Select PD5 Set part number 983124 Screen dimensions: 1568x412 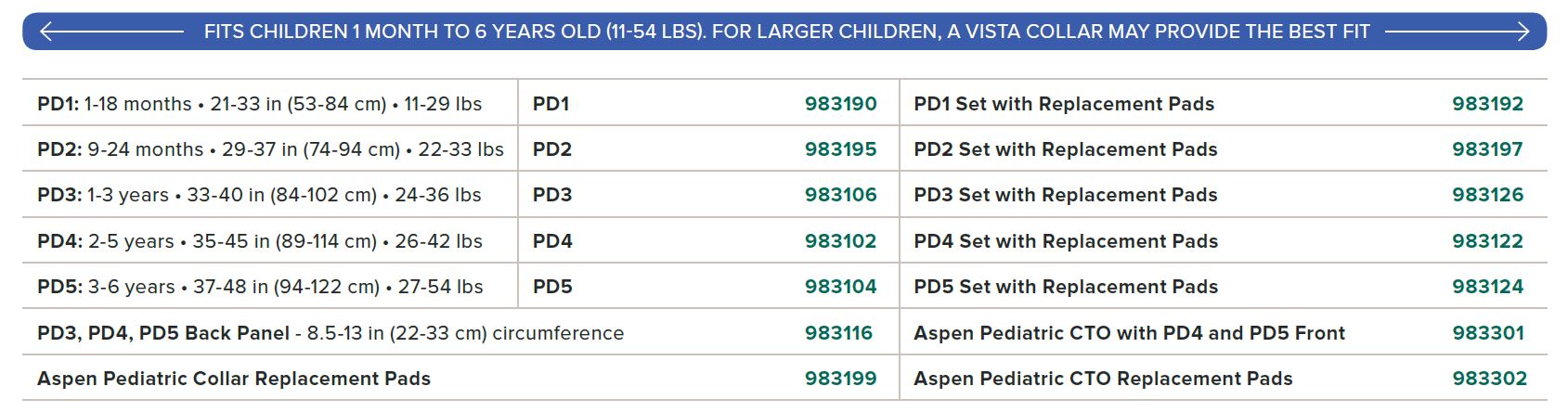1487,287
